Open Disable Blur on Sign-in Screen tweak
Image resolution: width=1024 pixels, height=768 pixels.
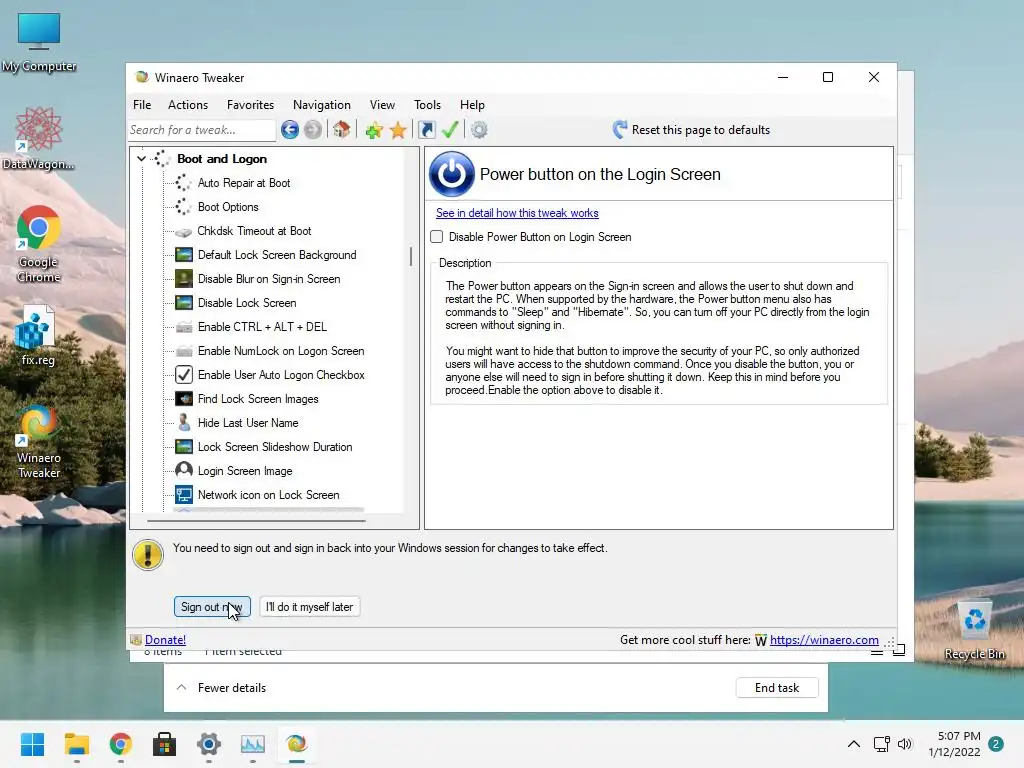pos(268,279)
